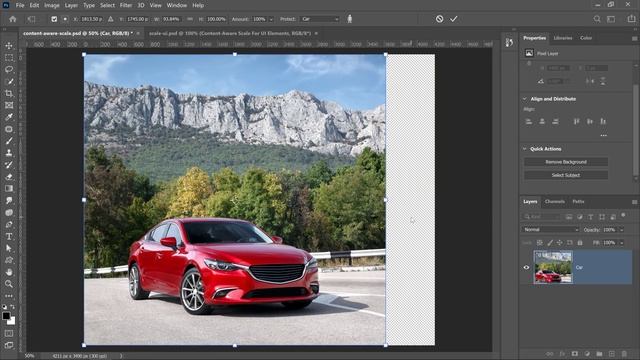Image resolution: width=640 pixels, height=360 pixels.
Task: Open the Window menu
Action: 177,5
